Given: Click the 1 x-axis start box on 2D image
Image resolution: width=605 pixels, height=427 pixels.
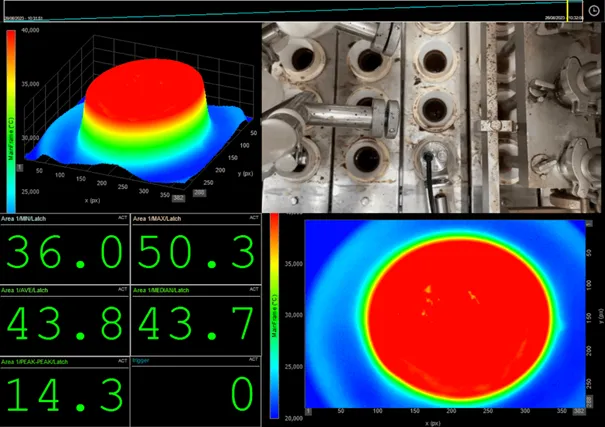Looking at the screenshot, I should click(309, 412).
